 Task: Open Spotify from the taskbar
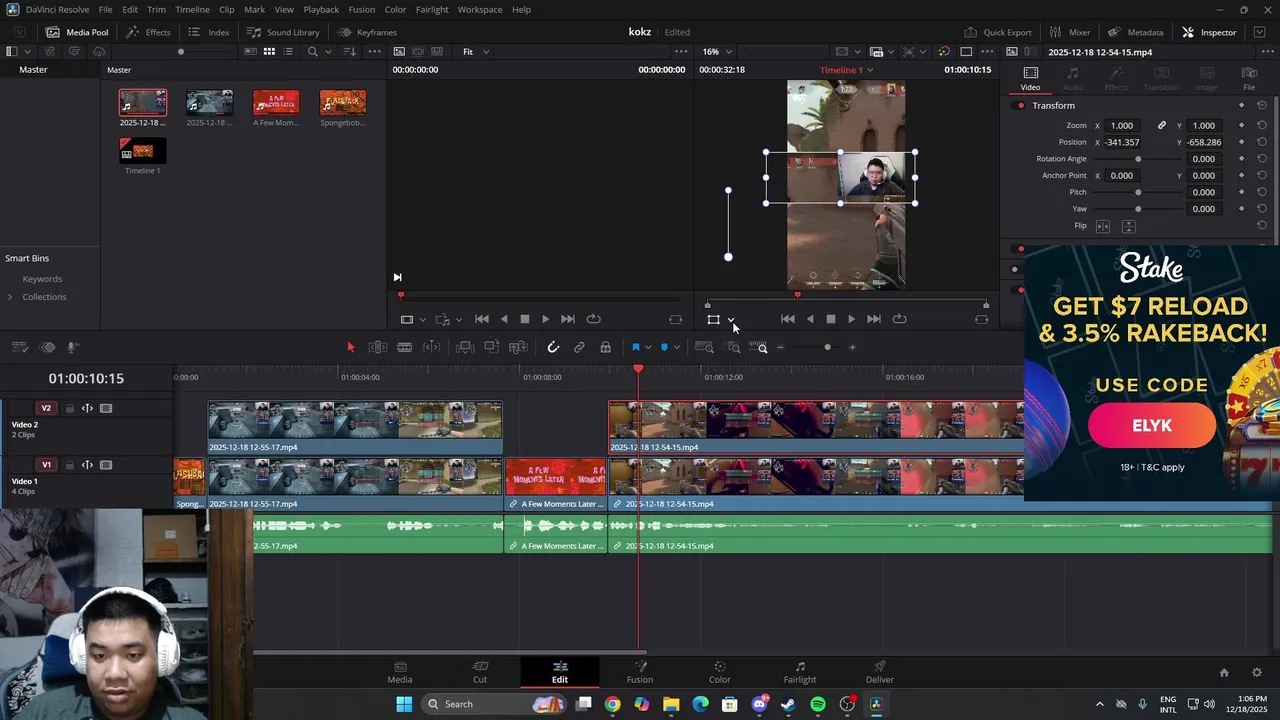click(x=818, y=704)
